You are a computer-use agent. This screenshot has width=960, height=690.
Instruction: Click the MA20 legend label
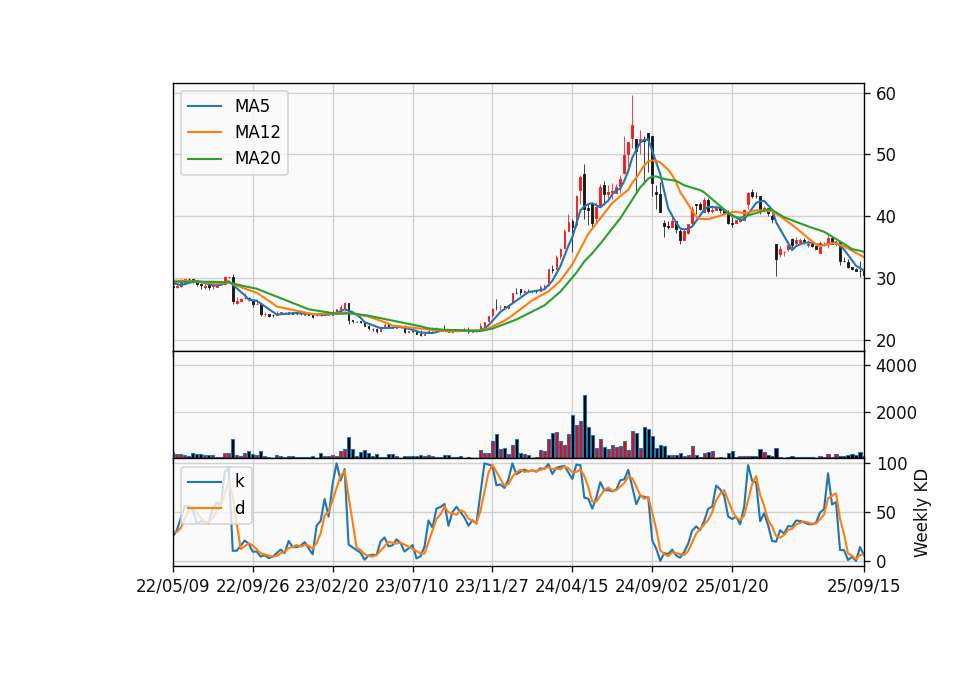(257, 159)
